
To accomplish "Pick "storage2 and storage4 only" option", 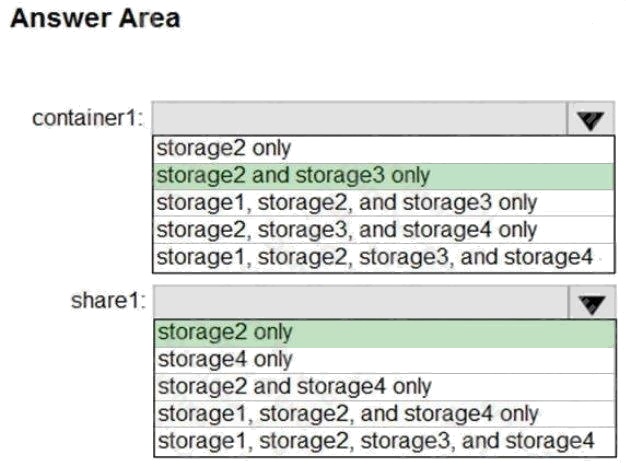I will (x=382, y=385).
